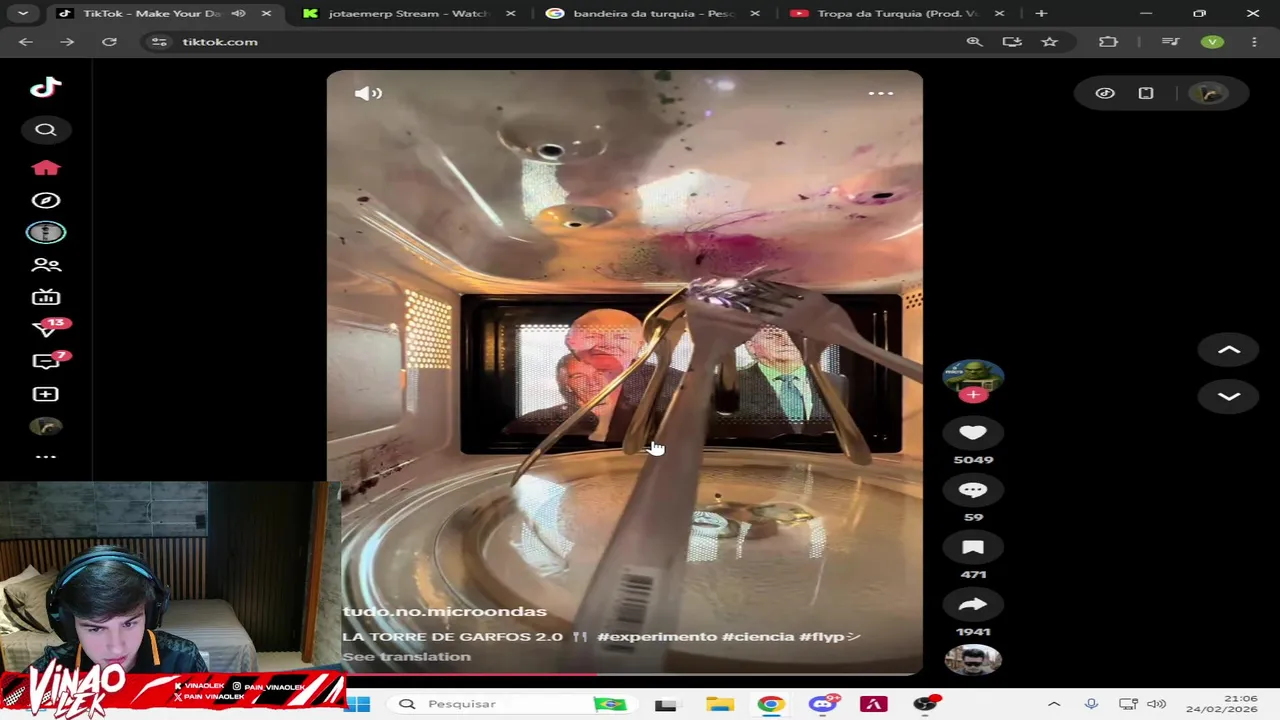Open the ringed story avatar in sidebar
The image size is (1280, 720).
point(46,232)
